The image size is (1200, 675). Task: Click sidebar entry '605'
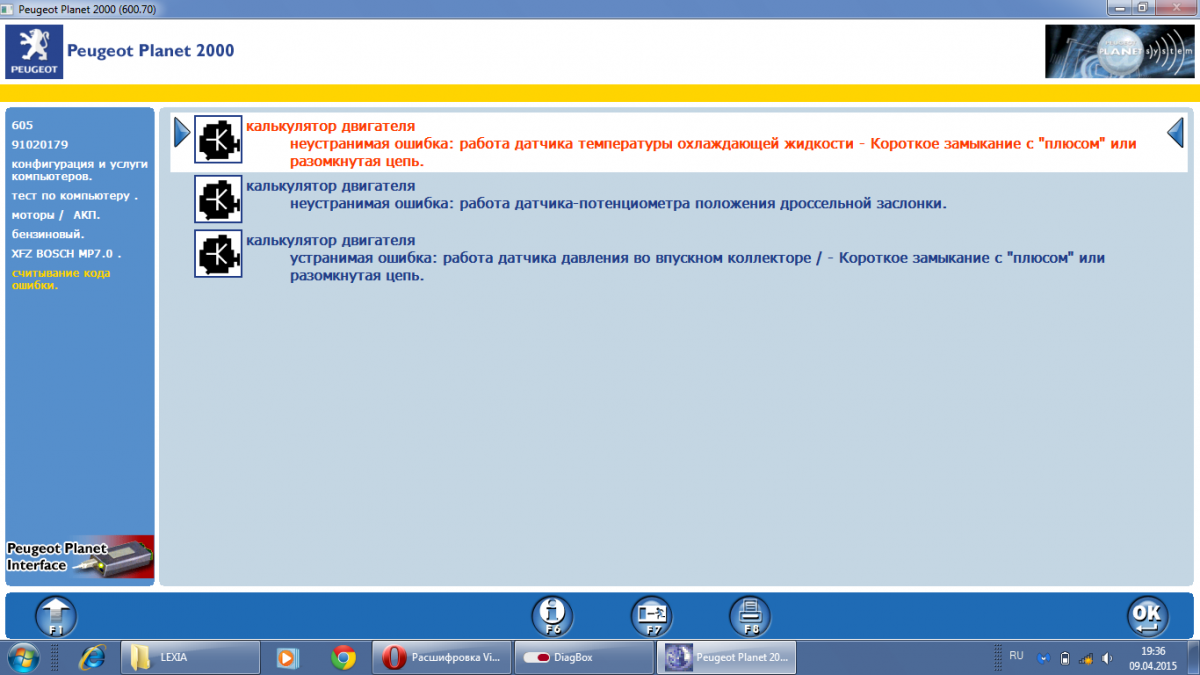[x=22, y=126]
